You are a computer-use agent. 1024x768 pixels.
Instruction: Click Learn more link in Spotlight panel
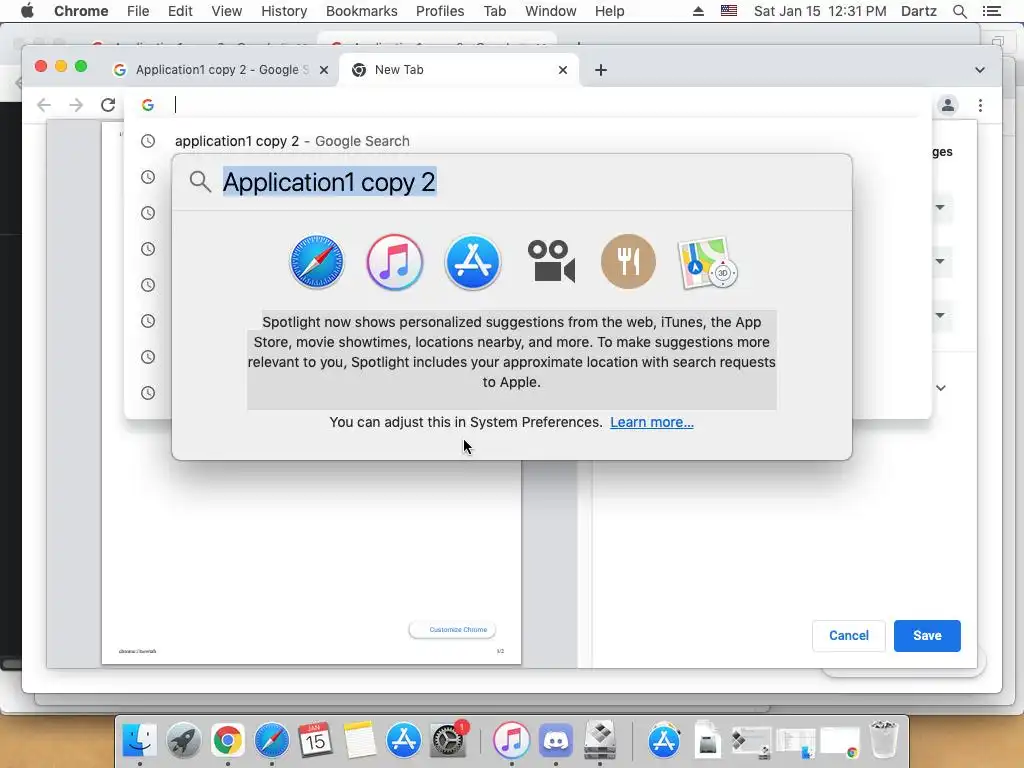tap(652, 423)
